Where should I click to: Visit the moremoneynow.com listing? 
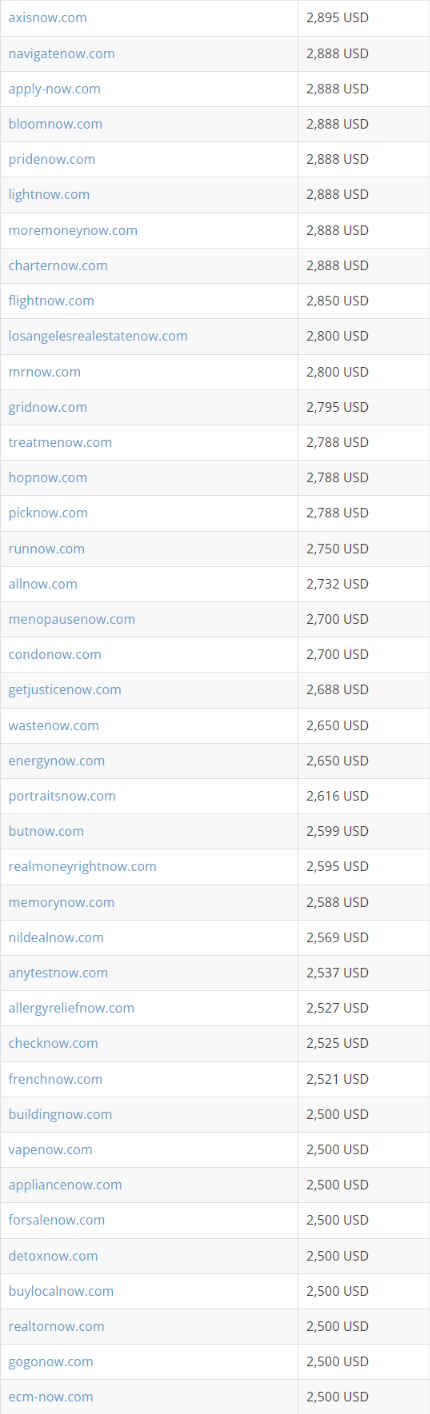pyautogui.click(x=73, y=230)
